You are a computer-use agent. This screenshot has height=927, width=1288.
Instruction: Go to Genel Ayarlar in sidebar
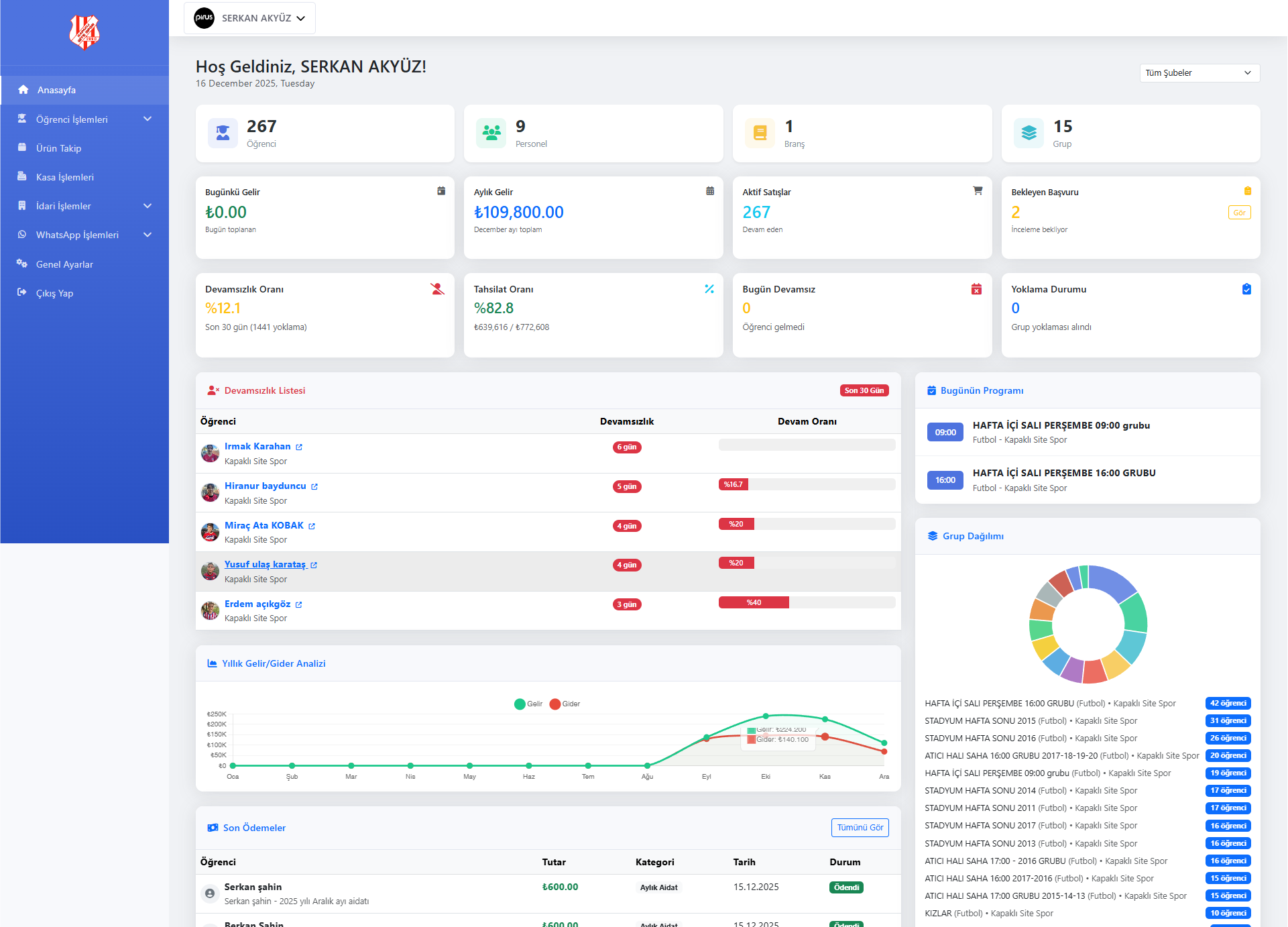(64, 264)
